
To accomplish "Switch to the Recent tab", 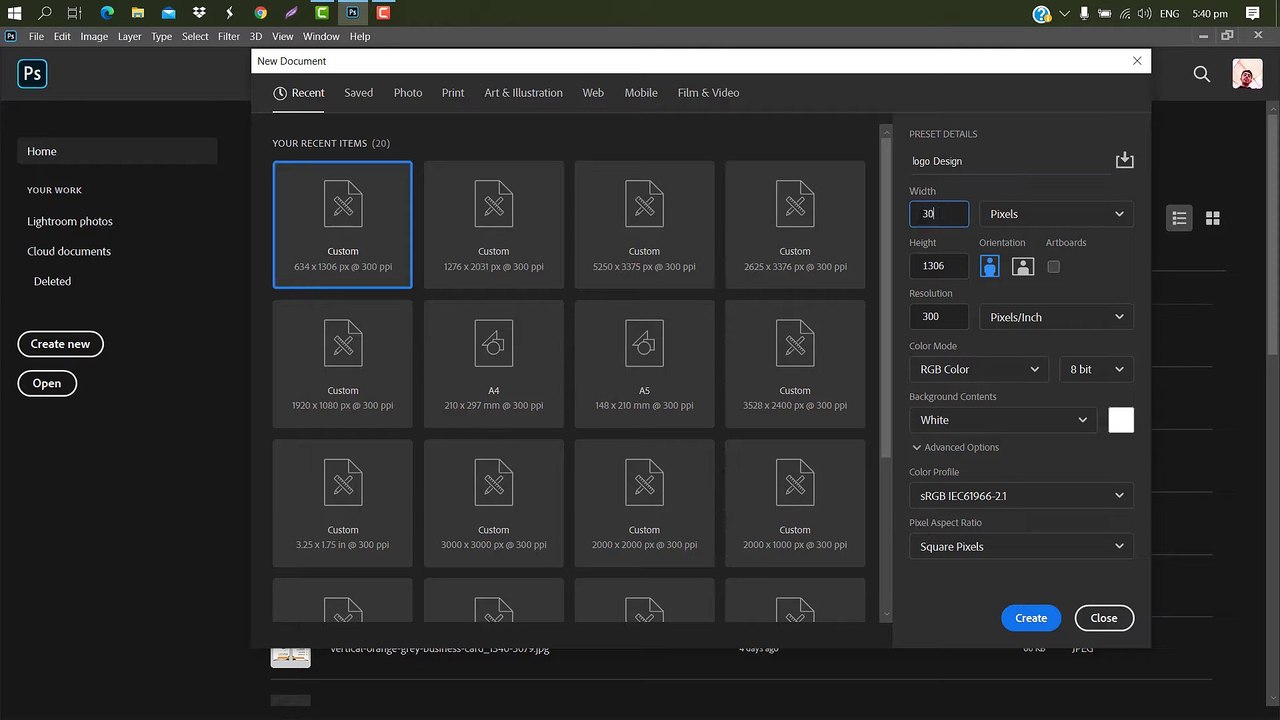I will click(299, 93).
